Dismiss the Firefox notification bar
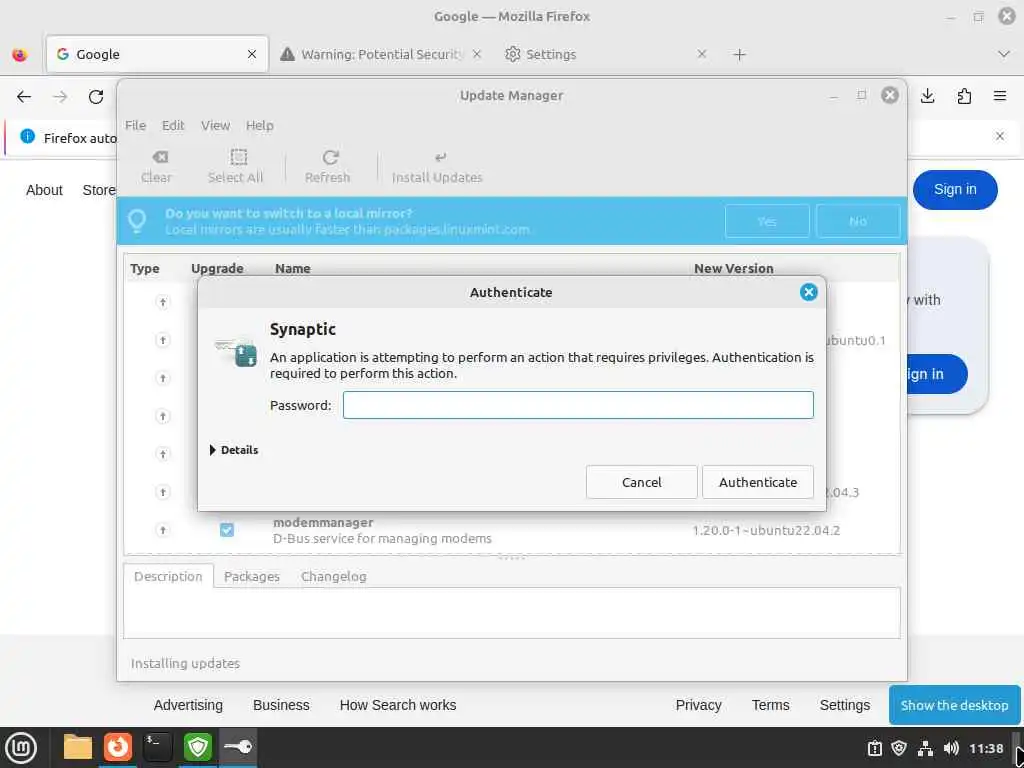Viewport: 1024px width, 768px height. click(1000, 136)
